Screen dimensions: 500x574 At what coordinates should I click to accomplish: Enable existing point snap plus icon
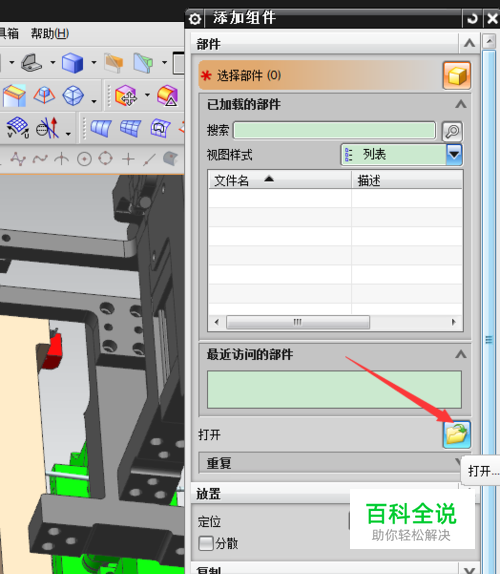[x=128, y=159]
